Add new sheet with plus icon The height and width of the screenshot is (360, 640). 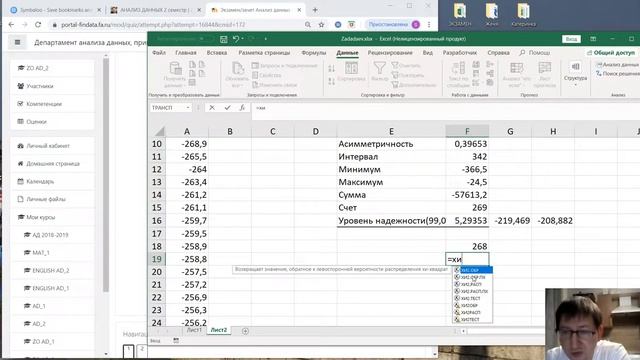pos(245,331)
